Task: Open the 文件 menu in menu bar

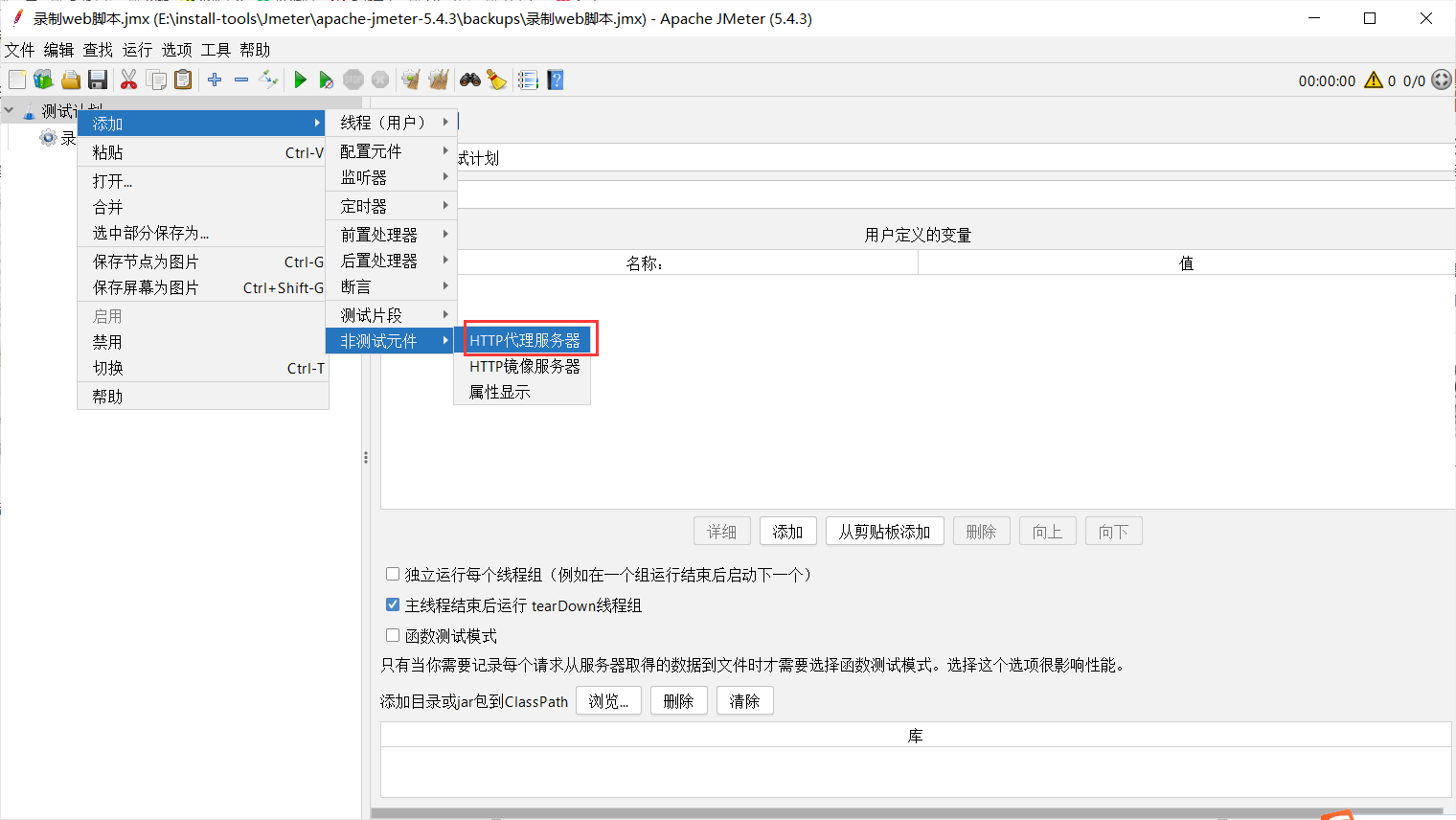Action: click(x=19, y=50)
